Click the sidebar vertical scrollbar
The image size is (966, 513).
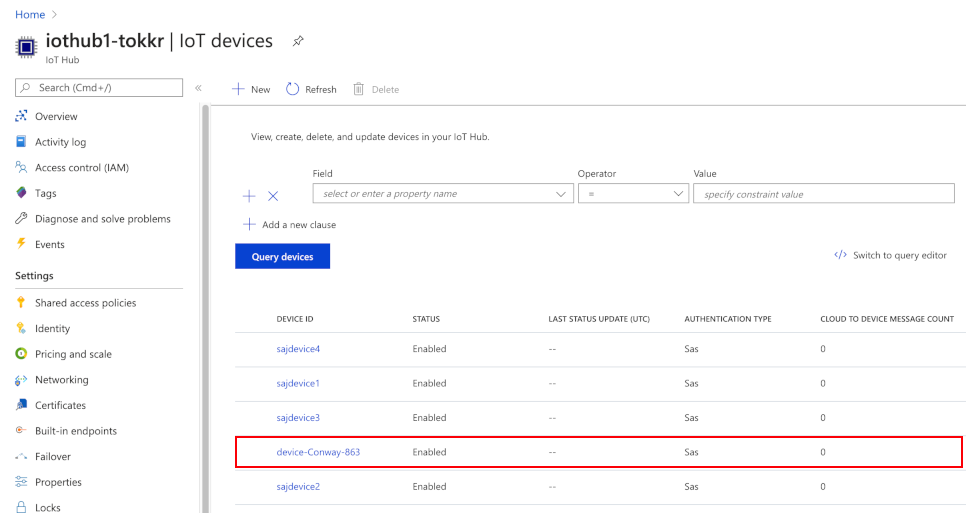pyautogui.click(x=206, y=308)
